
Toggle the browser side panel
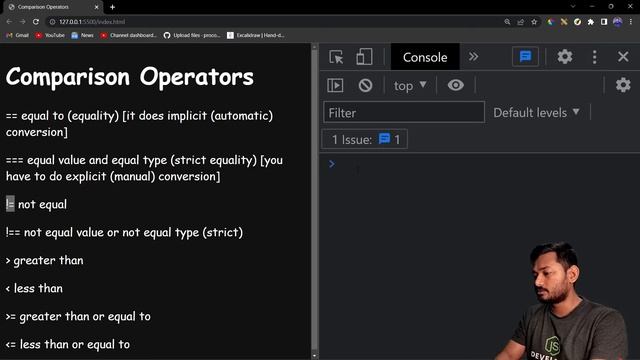604,22
